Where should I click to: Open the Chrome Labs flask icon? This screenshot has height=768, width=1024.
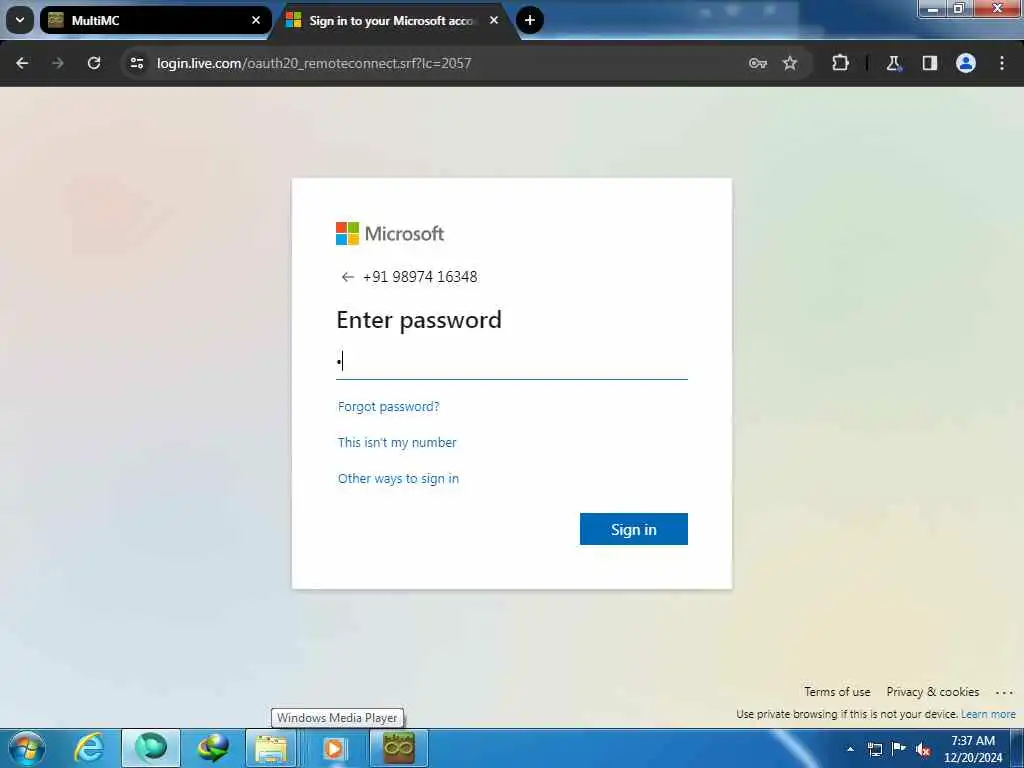(x=893, y=63)
